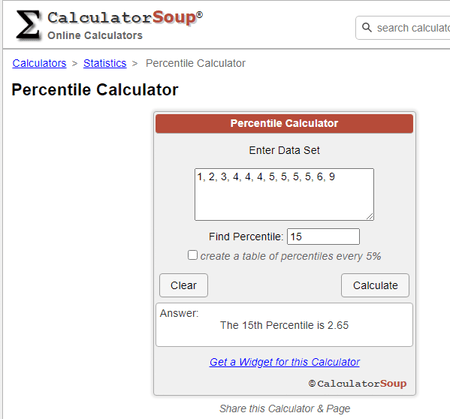Click inside the Enter Data Set textarea
Screen dimensions: 450x419
point(284,194)
